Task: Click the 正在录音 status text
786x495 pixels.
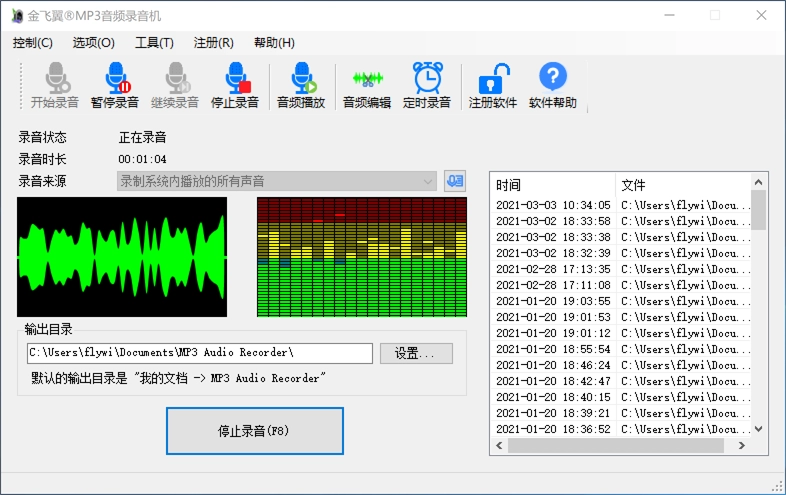Action: tap(142, 137)
